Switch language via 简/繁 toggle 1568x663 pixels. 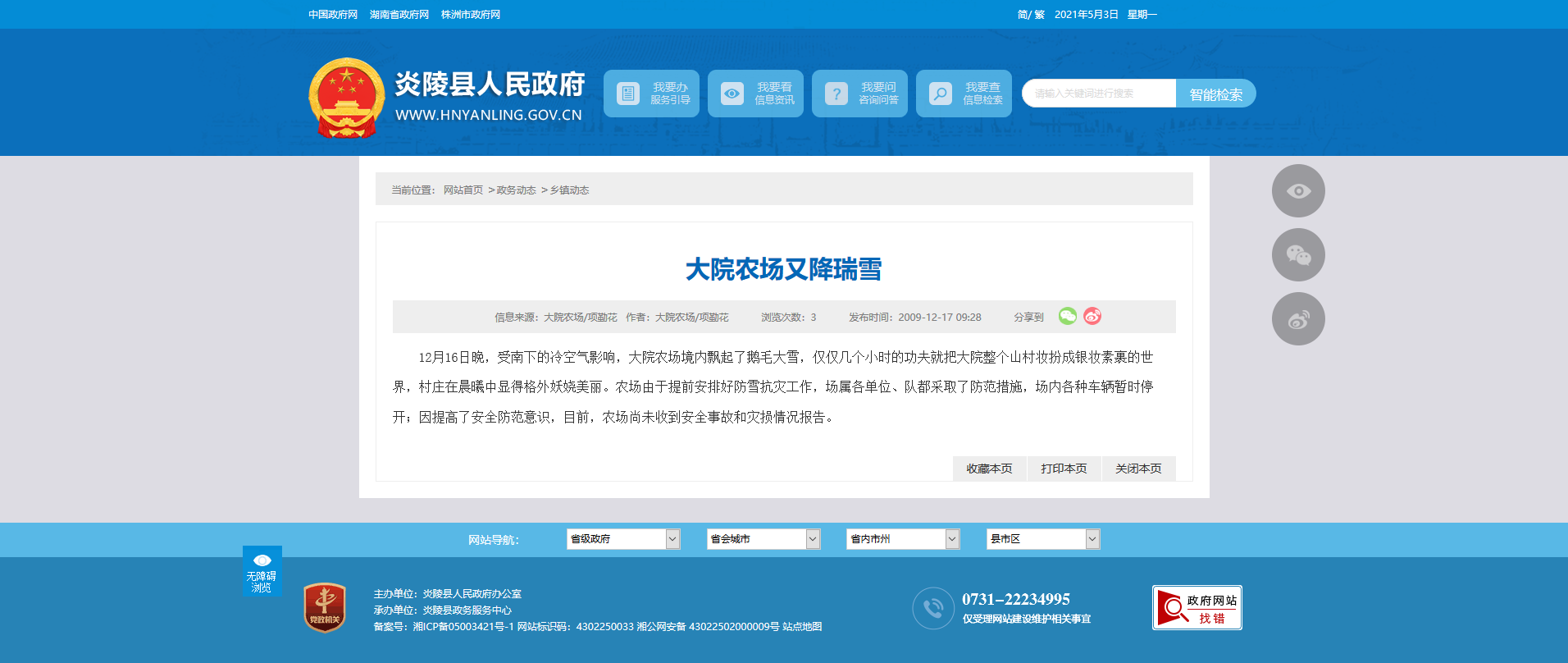coord(1030,15)
